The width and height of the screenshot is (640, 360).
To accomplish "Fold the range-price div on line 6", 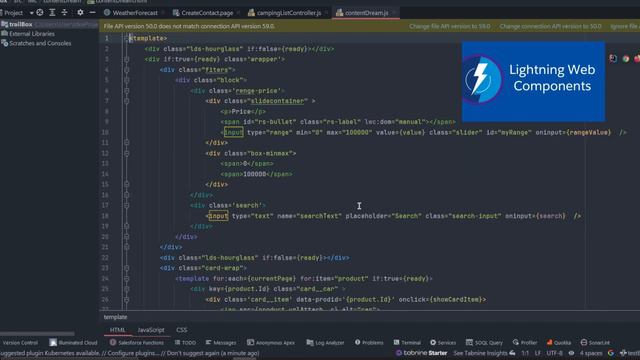I will coord(127,91).
